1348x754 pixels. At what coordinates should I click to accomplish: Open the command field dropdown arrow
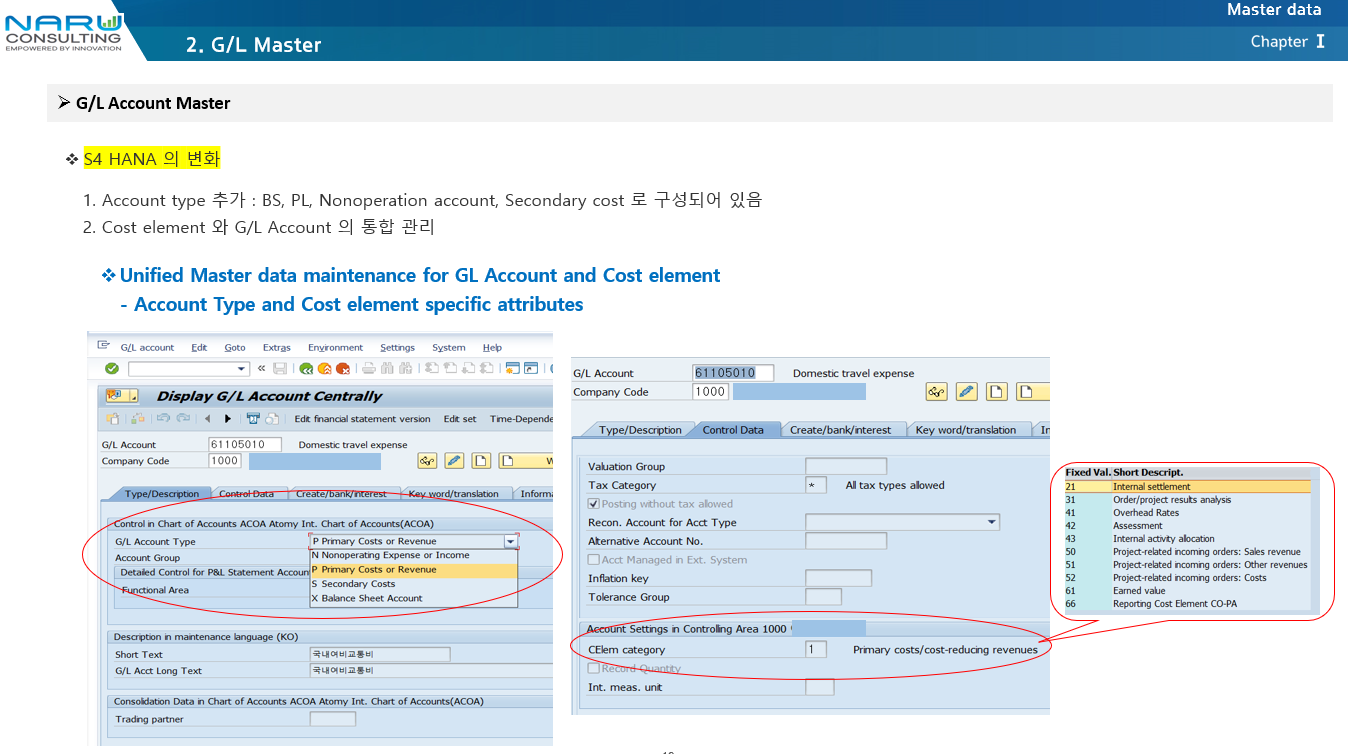click(240, 369)
